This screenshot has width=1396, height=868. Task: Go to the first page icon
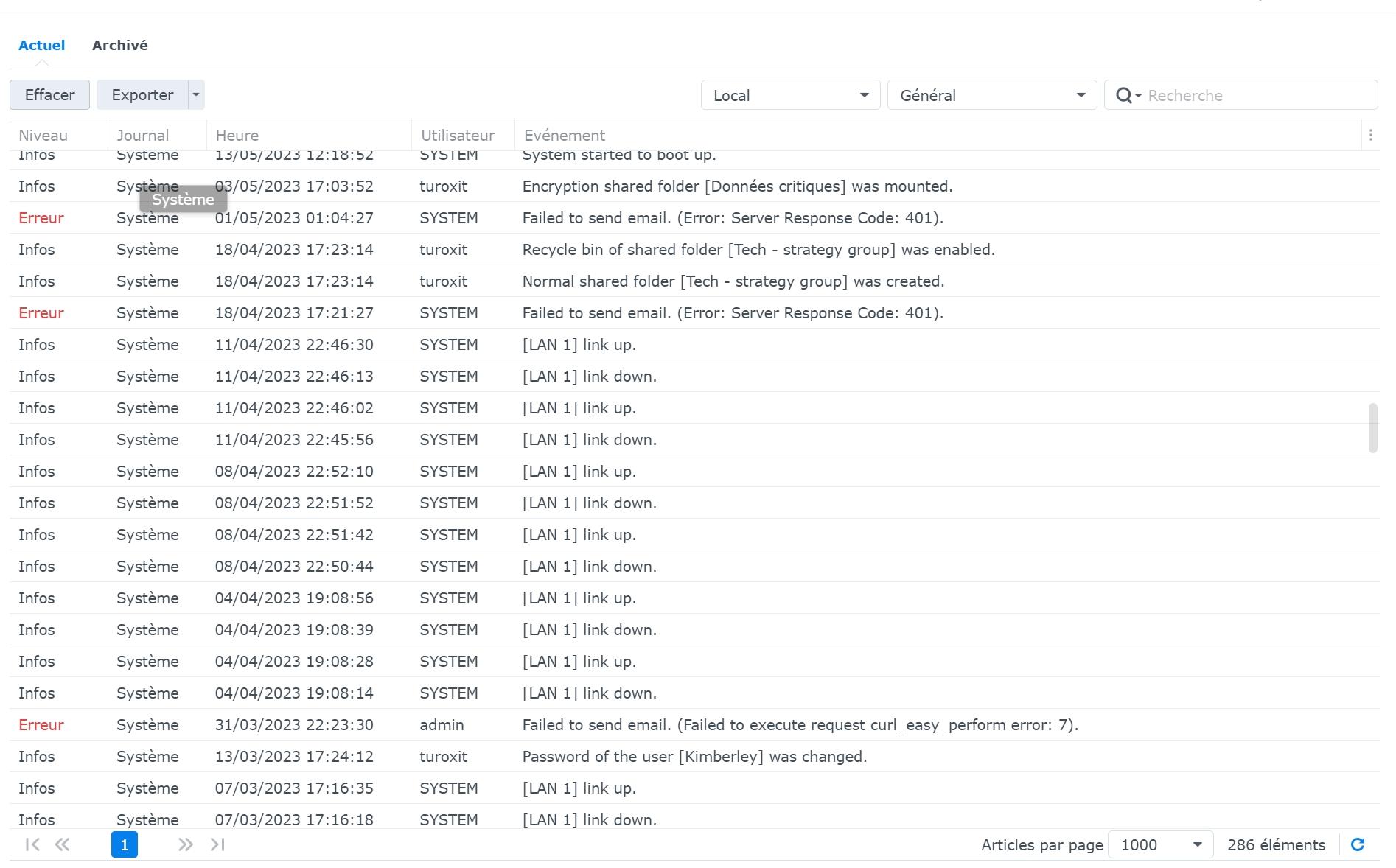click(32, 844)
